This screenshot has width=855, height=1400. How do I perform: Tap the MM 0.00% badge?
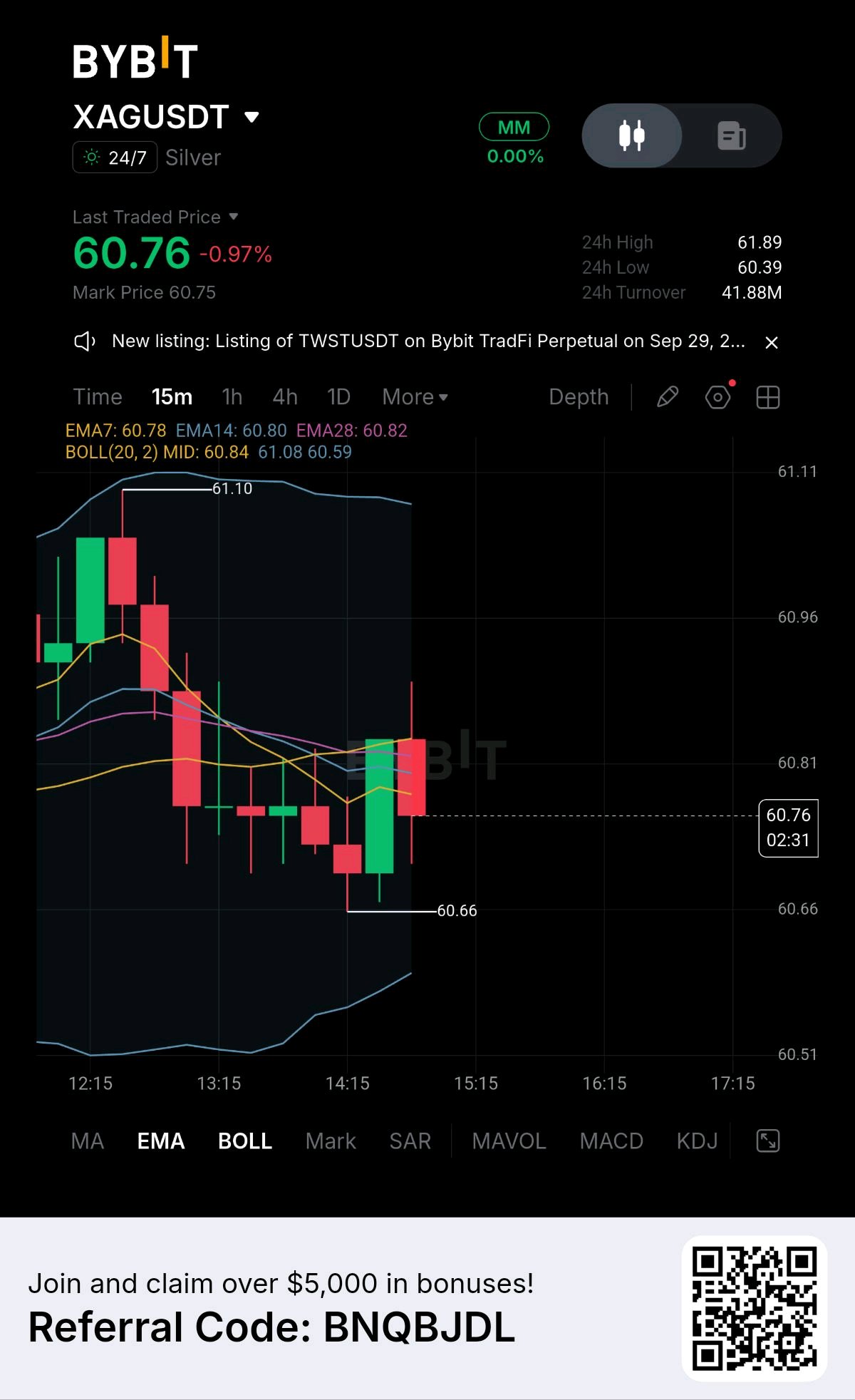(x=514, y=139)
